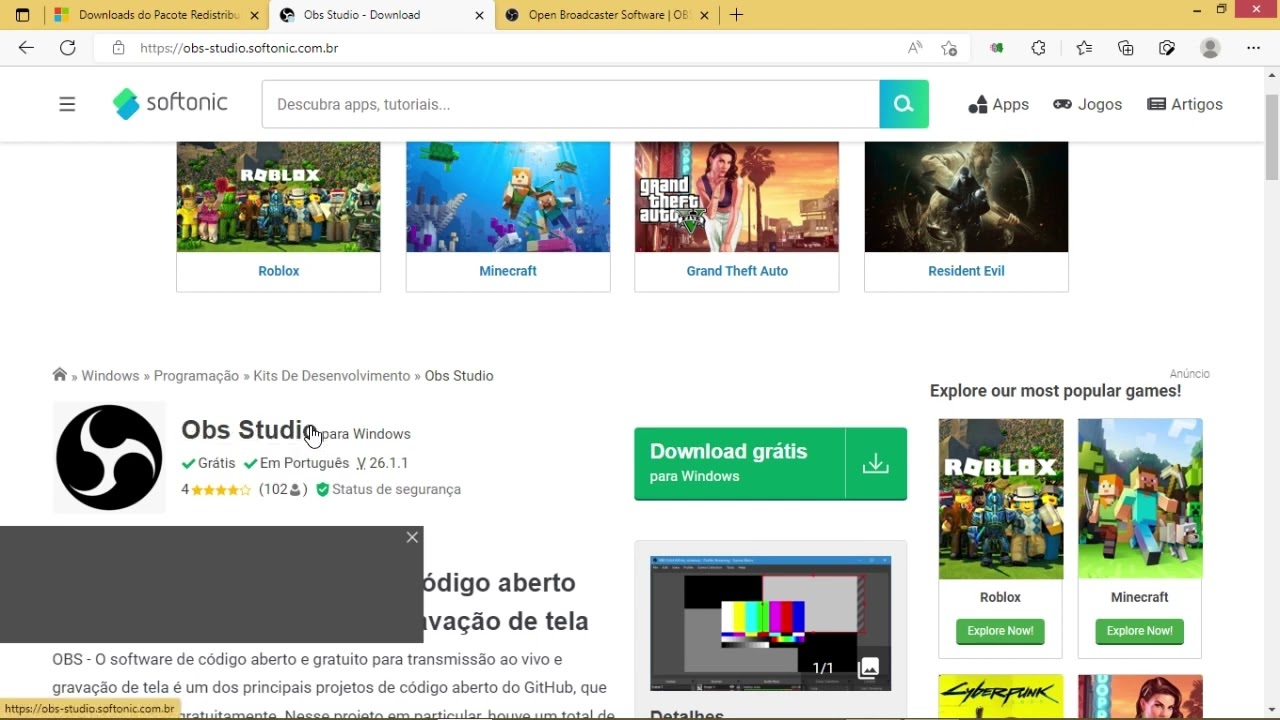Click the 'Kits De Desenvolvimento' breadcrumb link
This screenshot has width=1280, height=720.
click(332, 376)
